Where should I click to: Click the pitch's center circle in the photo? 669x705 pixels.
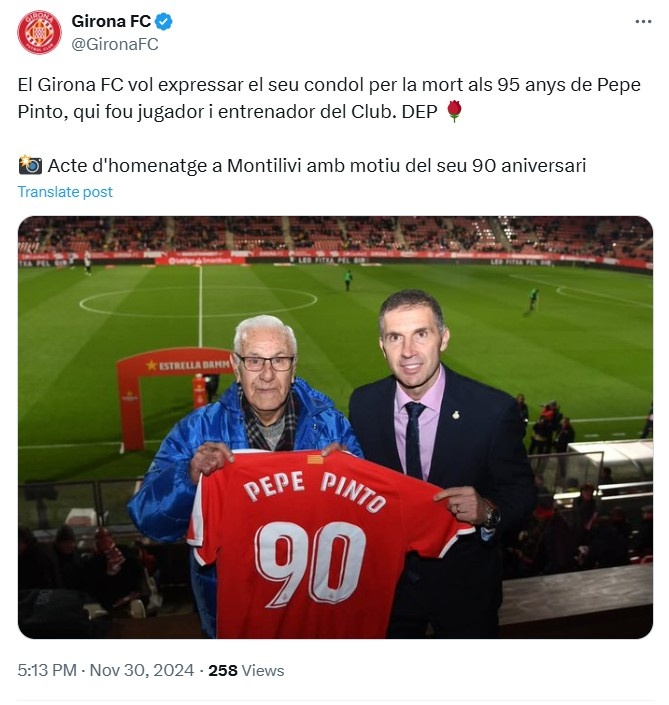198,300
